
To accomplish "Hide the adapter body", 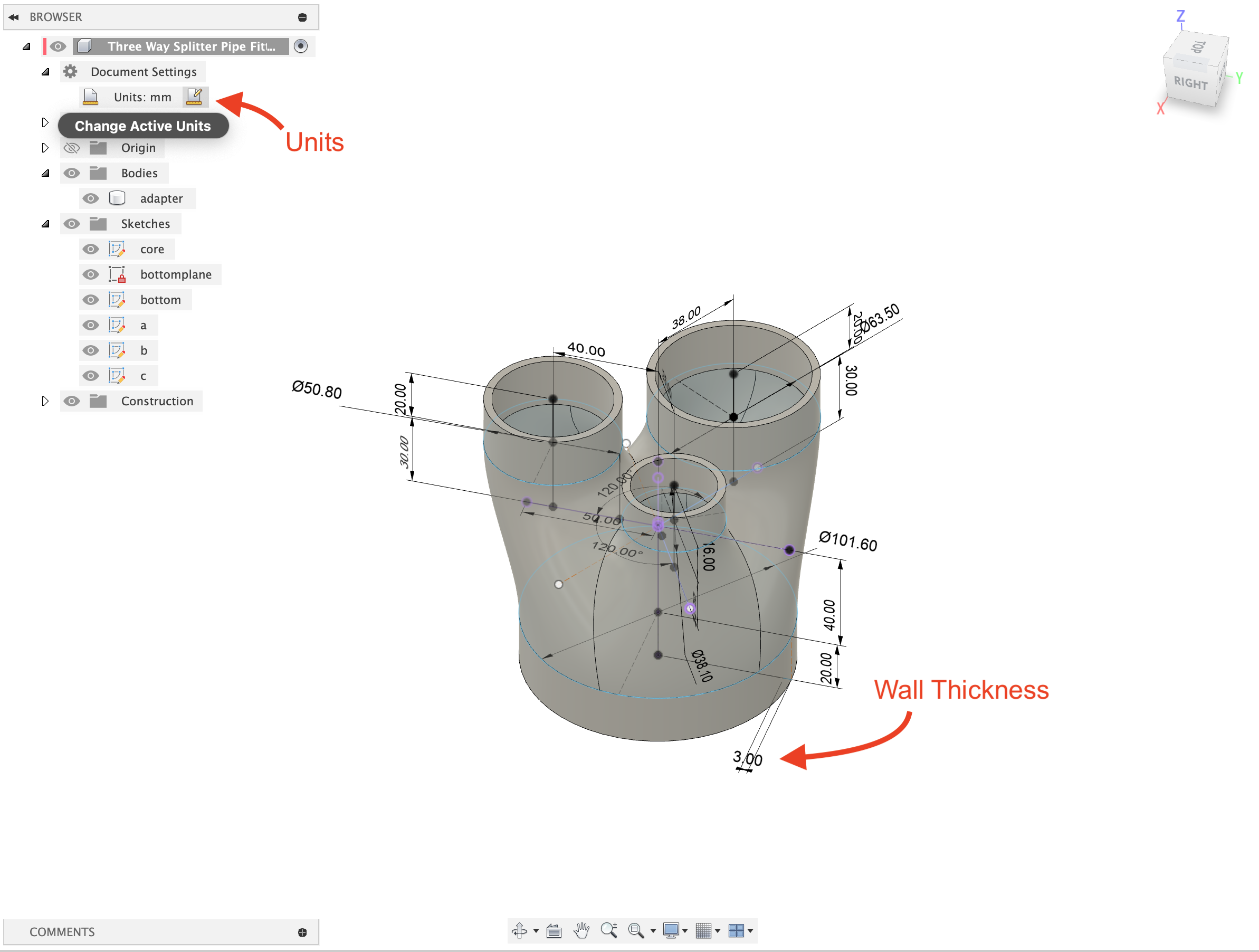I will [91, 198].
